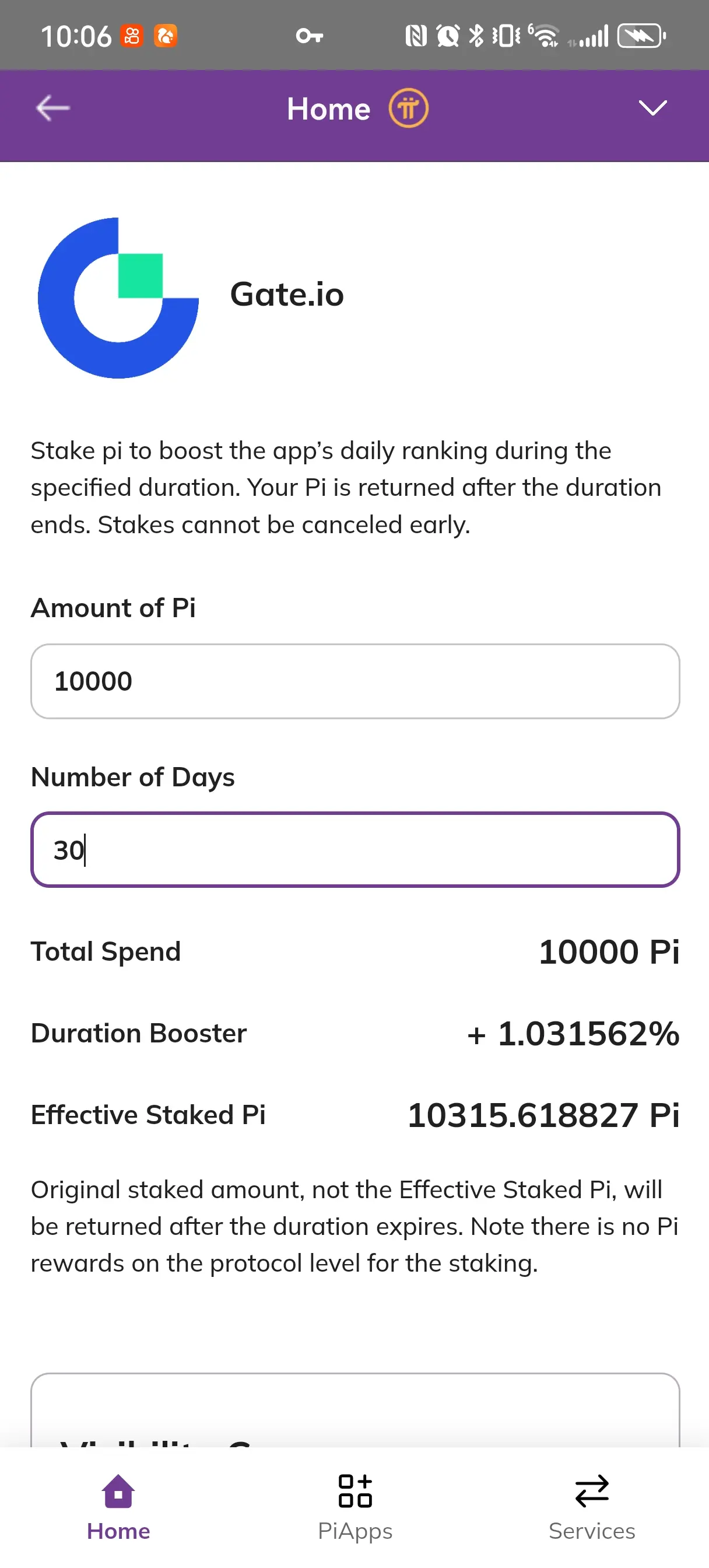Open the Services tab

tap(592, 1508)
